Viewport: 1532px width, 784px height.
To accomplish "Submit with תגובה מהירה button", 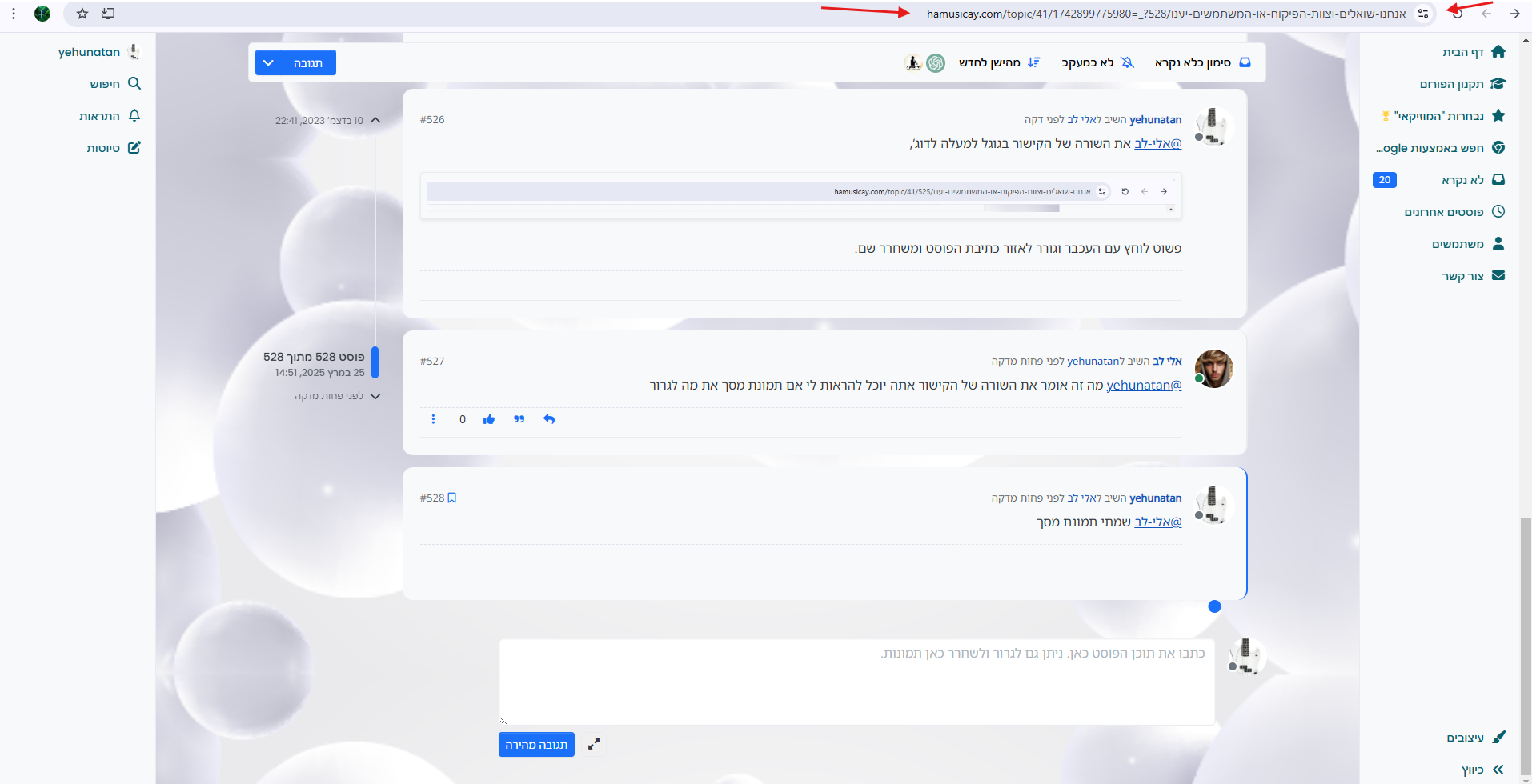I will [x=536, y=745].
